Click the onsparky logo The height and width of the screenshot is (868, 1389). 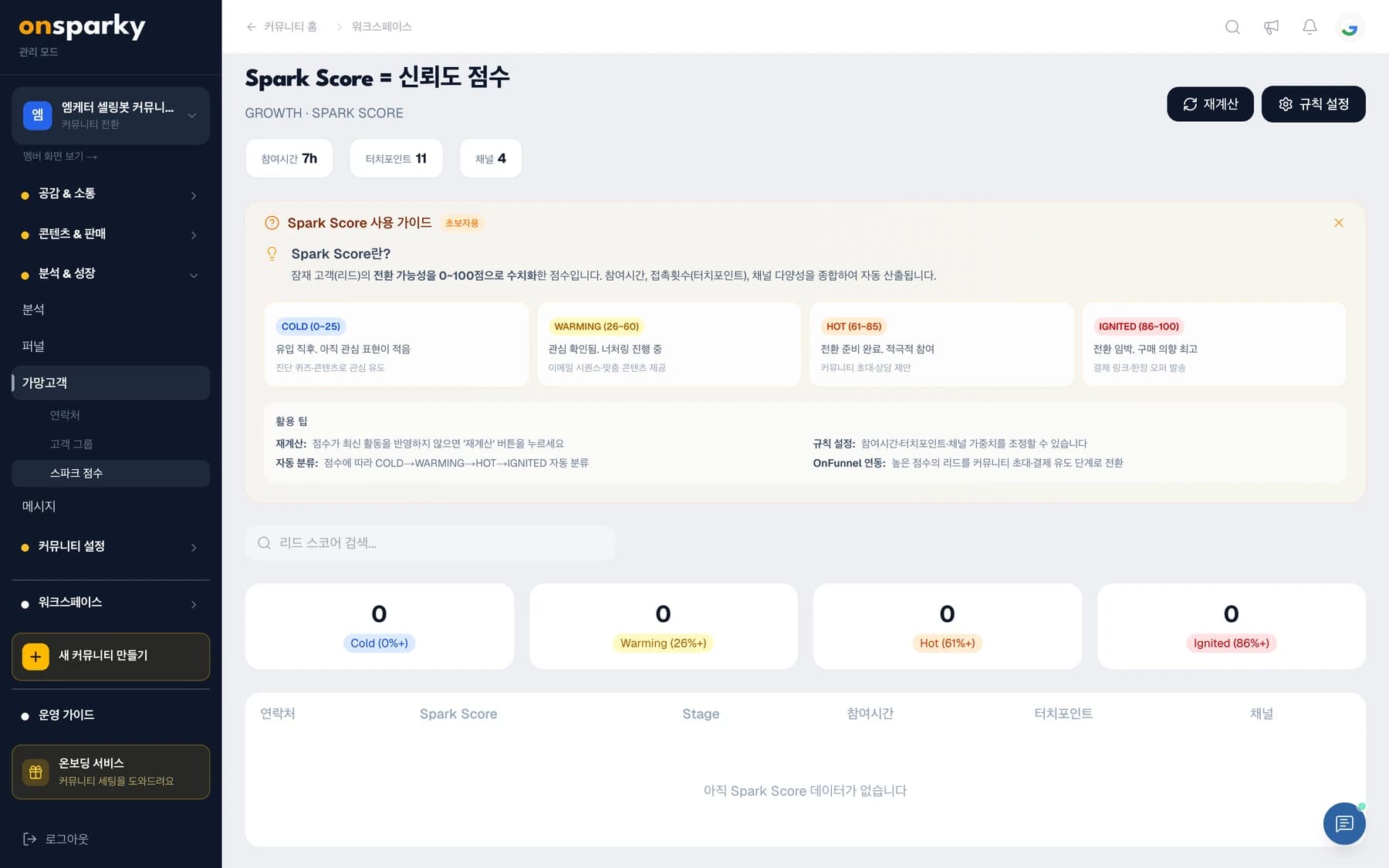coord(82,27)
